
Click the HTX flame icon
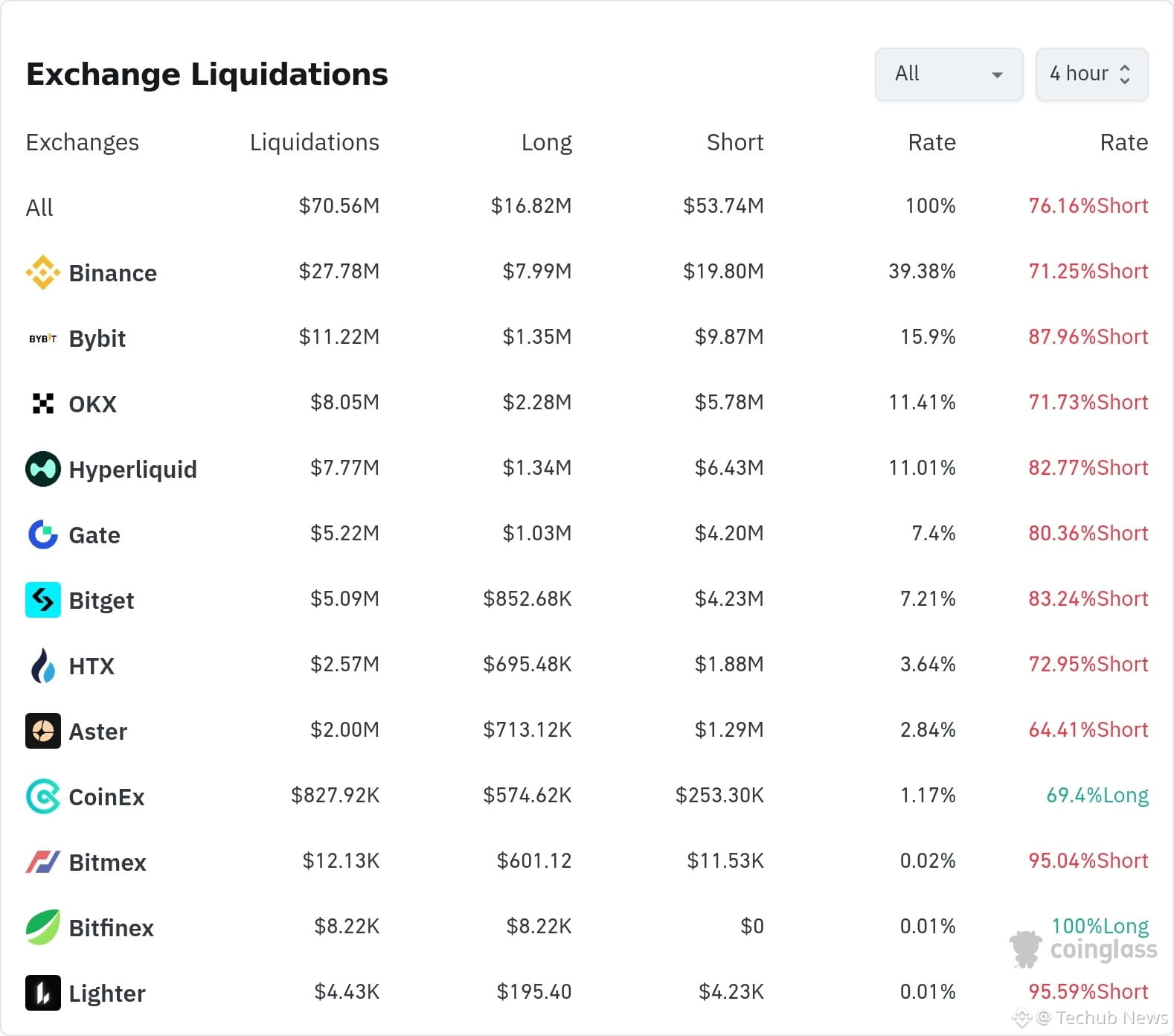(x=43, y=665)
